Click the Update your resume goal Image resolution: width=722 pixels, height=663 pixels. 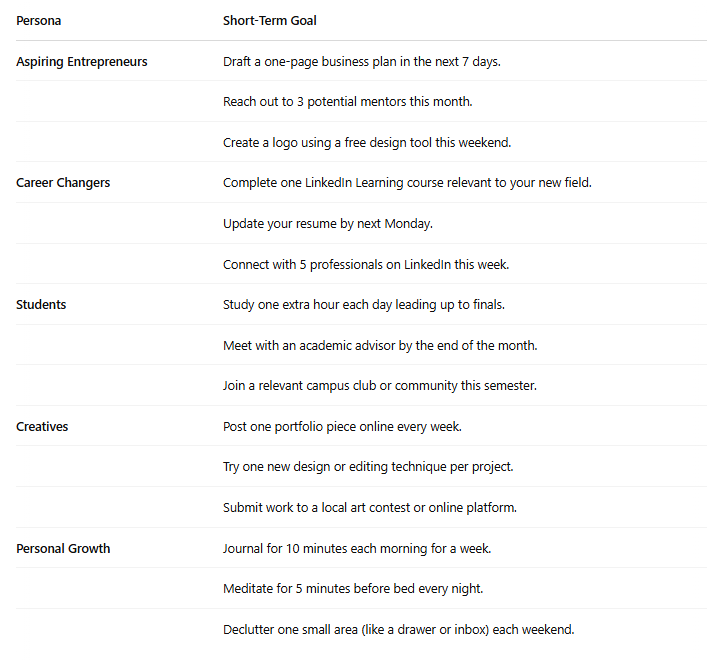click(328, 224)
